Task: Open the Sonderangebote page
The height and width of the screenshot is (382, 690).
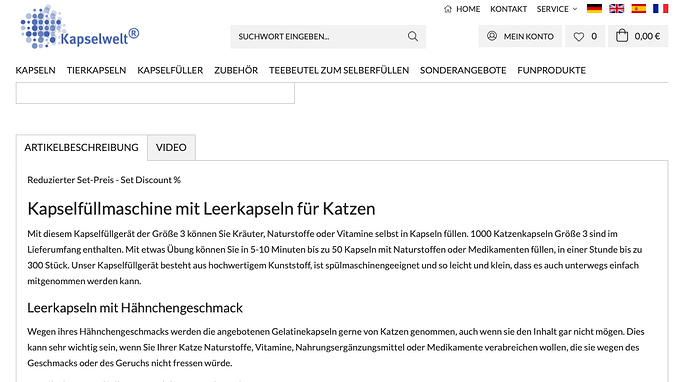Action: click(x=463, y=70)
